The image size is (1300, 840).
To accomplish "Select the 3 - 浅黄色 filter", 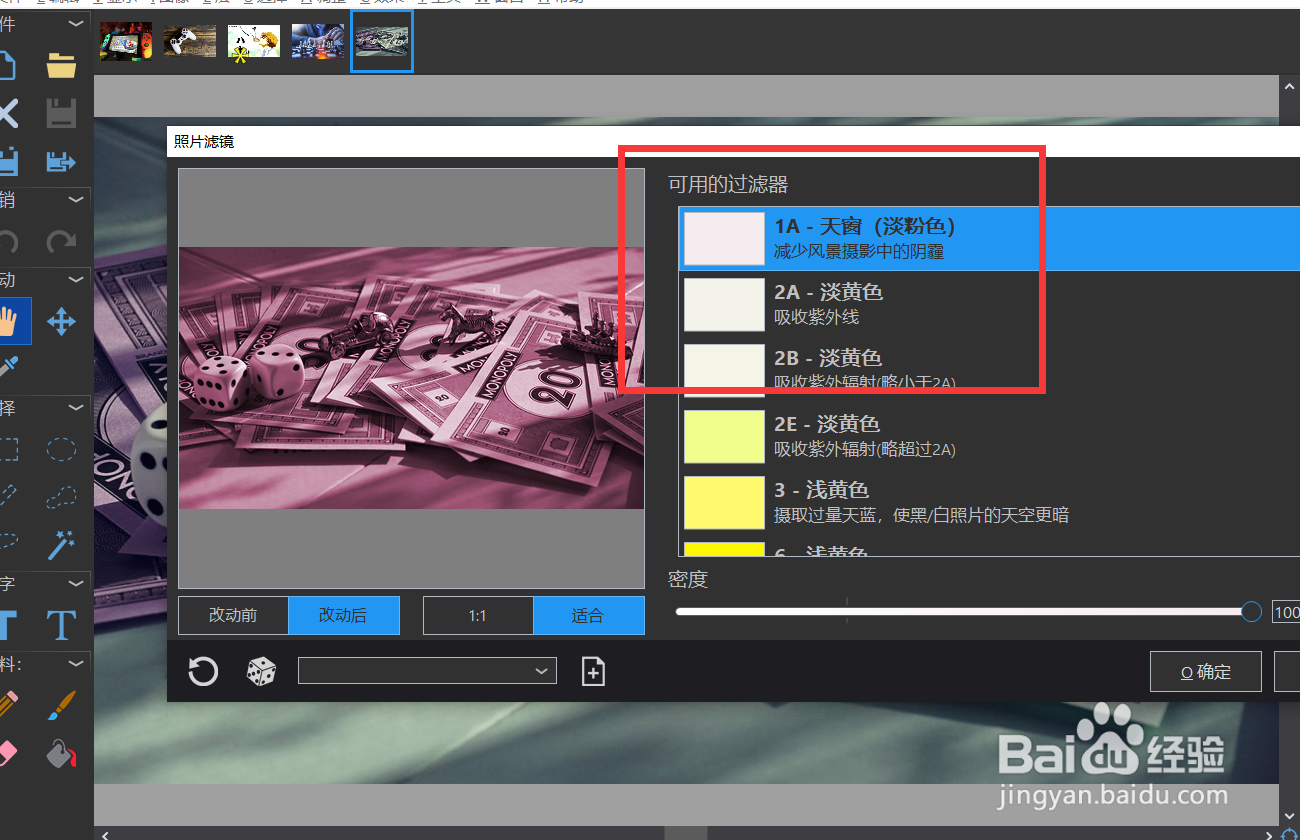I will click(989, 502).
